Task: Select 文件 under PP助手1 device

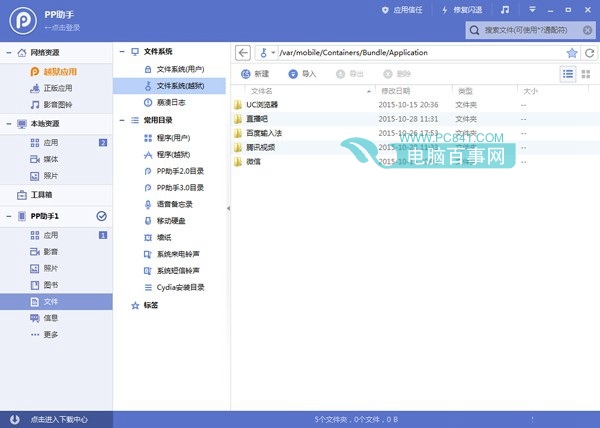Action: tap(51, 301)
